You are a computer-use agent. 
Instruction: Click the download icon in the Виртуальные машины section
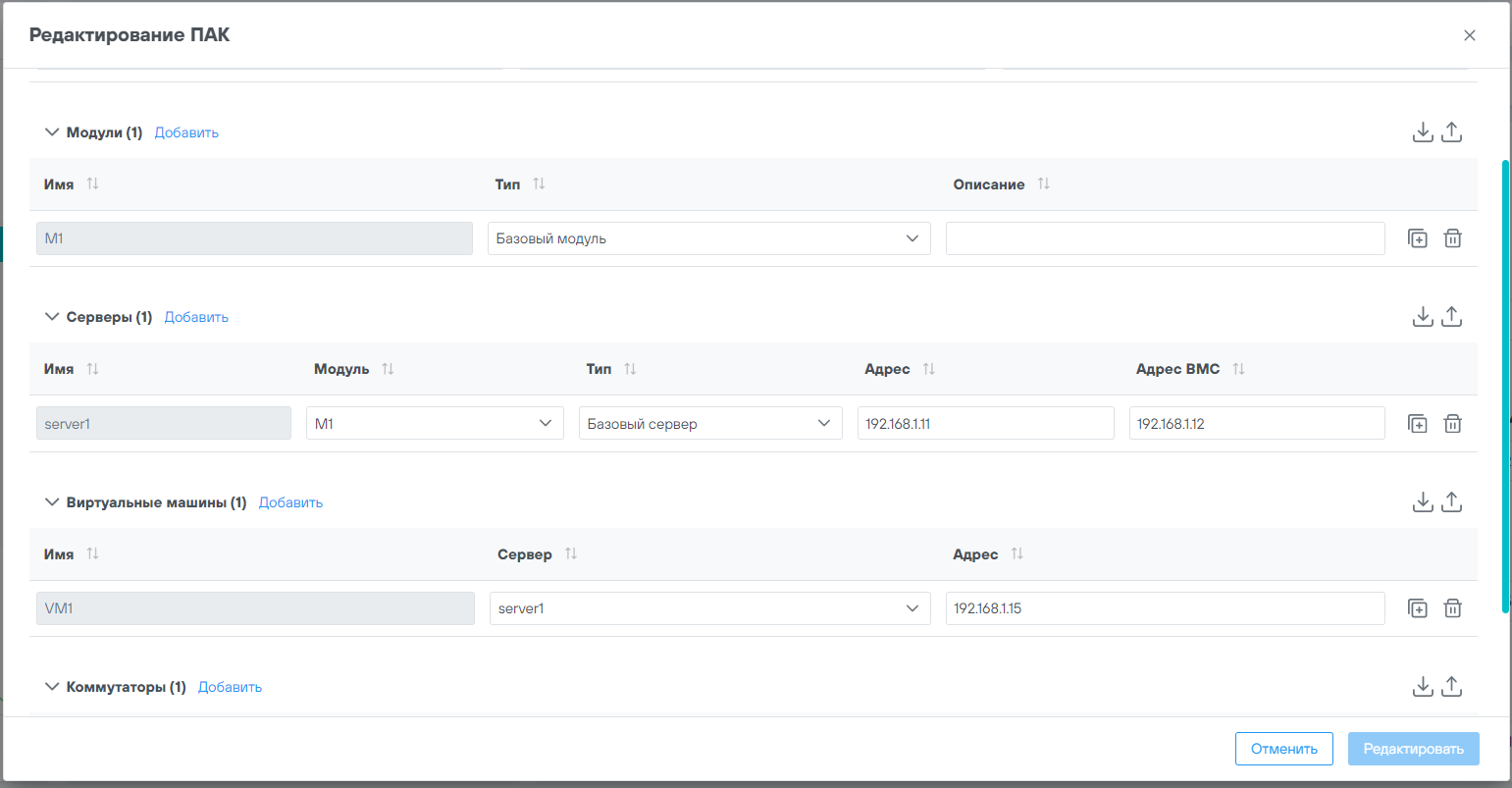pos(1423,502)
